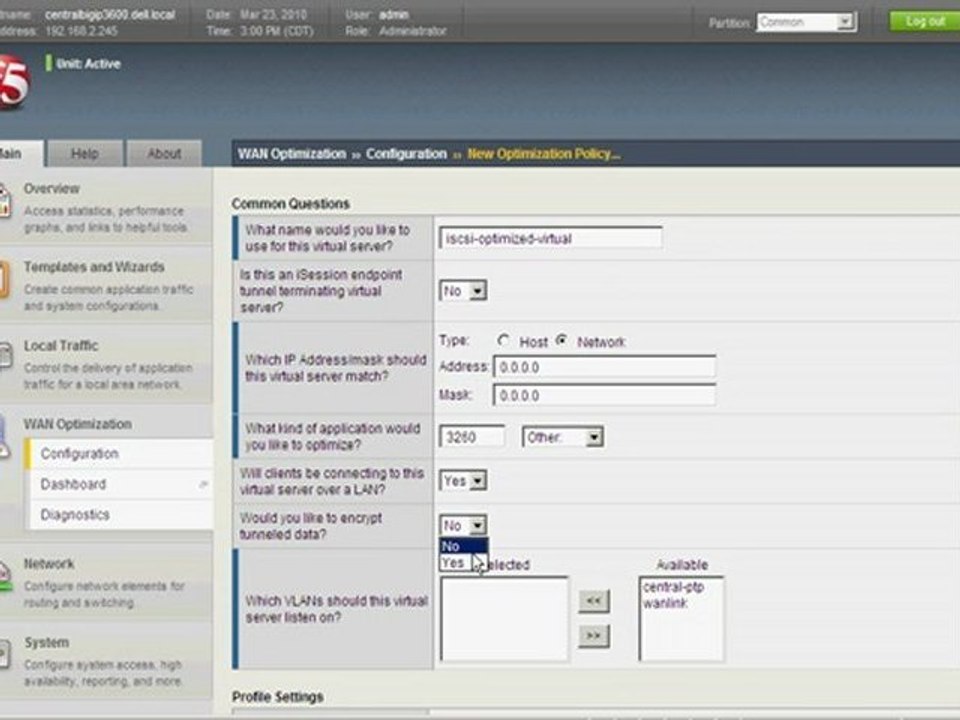Click the F5 logo icon

coord(12,81)
